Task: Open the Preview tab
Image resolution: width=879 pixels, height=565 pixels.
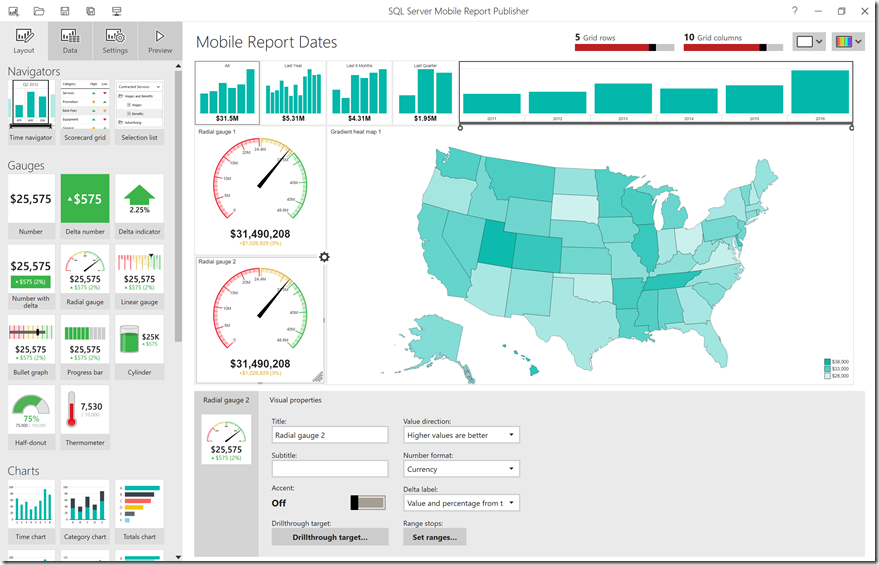Action: [159, 41]
